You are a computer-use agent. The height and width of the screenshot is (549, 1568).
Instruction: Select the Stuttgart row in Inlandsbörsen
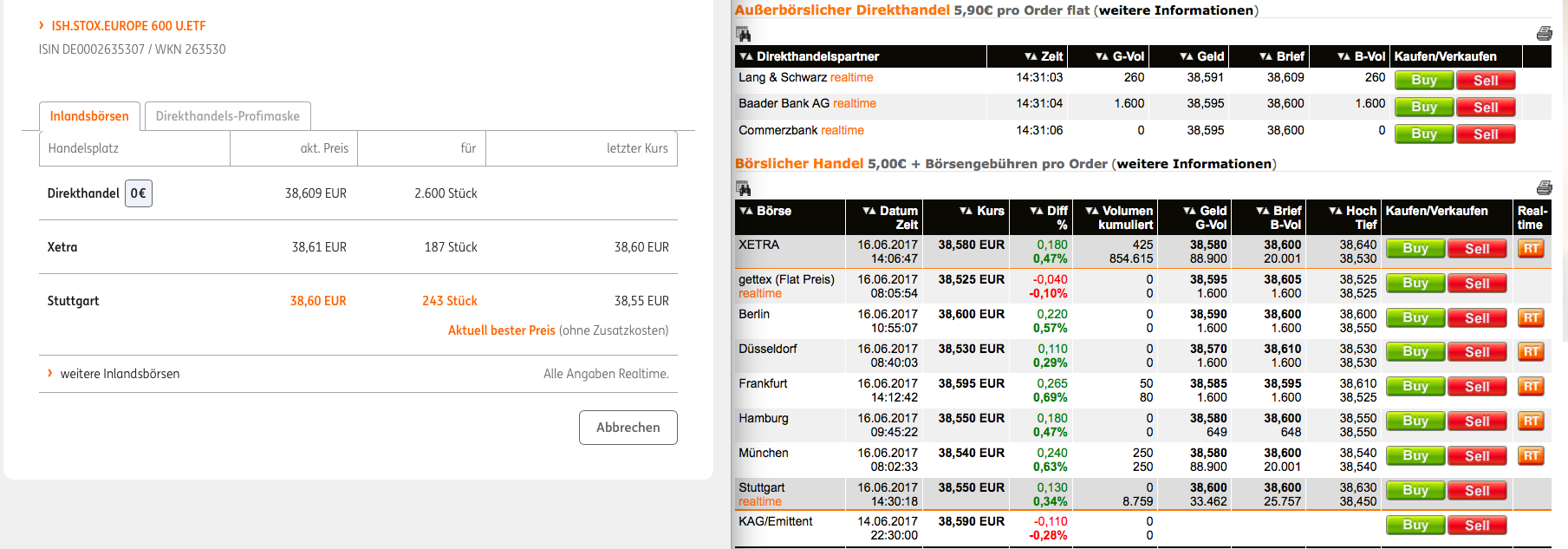point(74,301)
